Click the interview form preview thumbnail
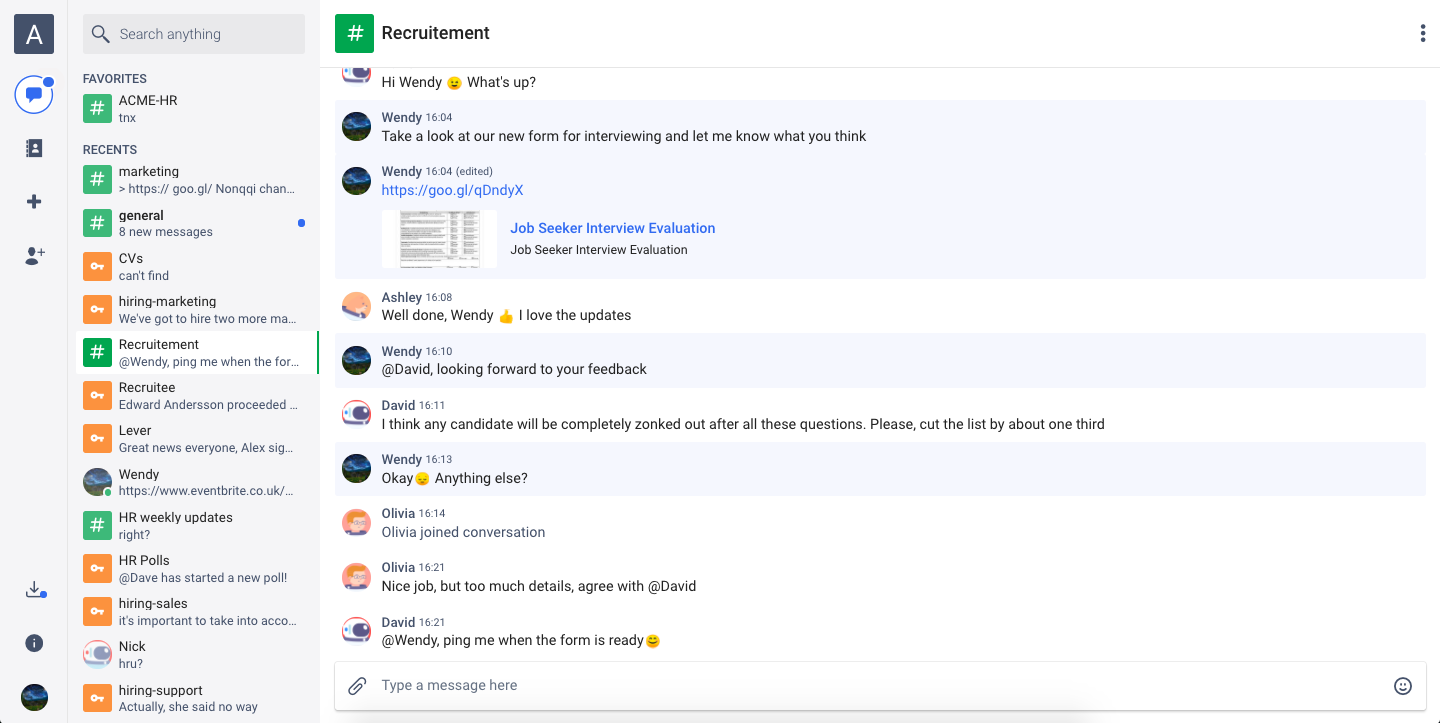 (x=439, y=239)
